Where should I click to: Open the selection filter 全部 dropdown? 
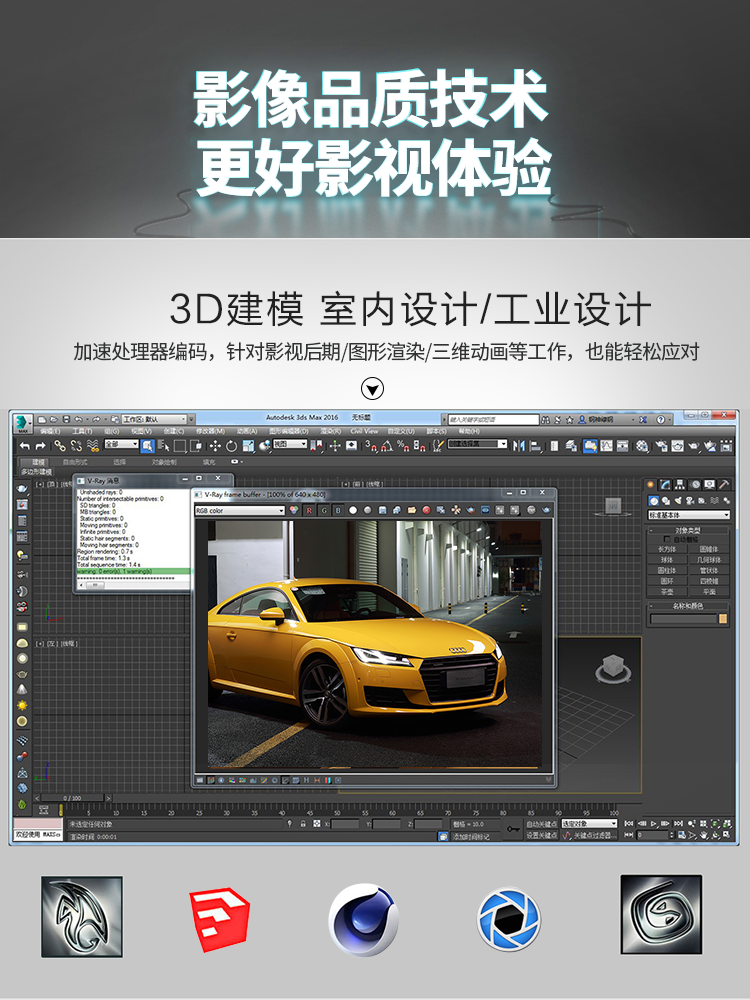coord(121,444)
